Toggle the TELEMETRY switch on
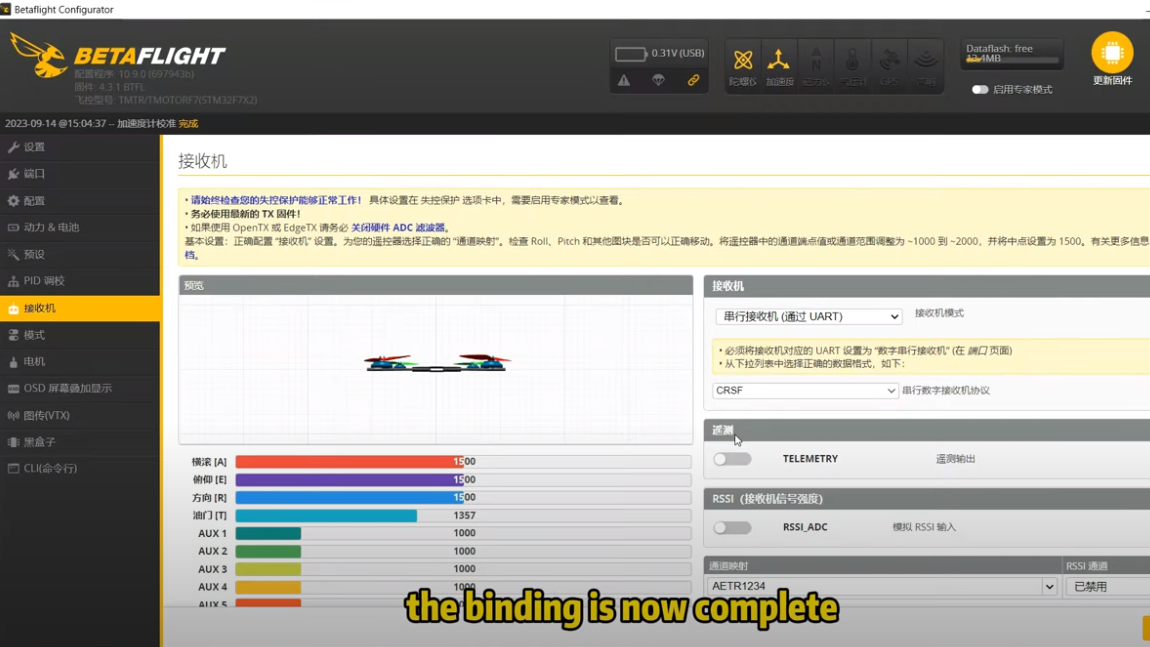1150x647 pixels. [x=732, y=459]
